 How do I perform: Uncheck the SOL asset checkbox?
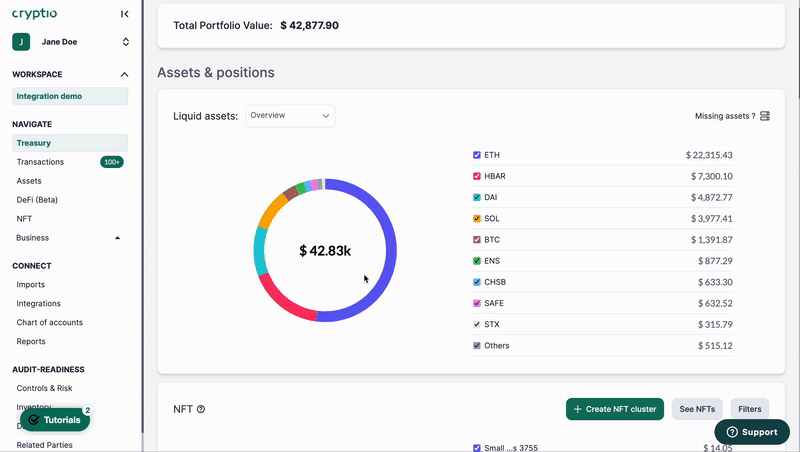tap(477, 218)
